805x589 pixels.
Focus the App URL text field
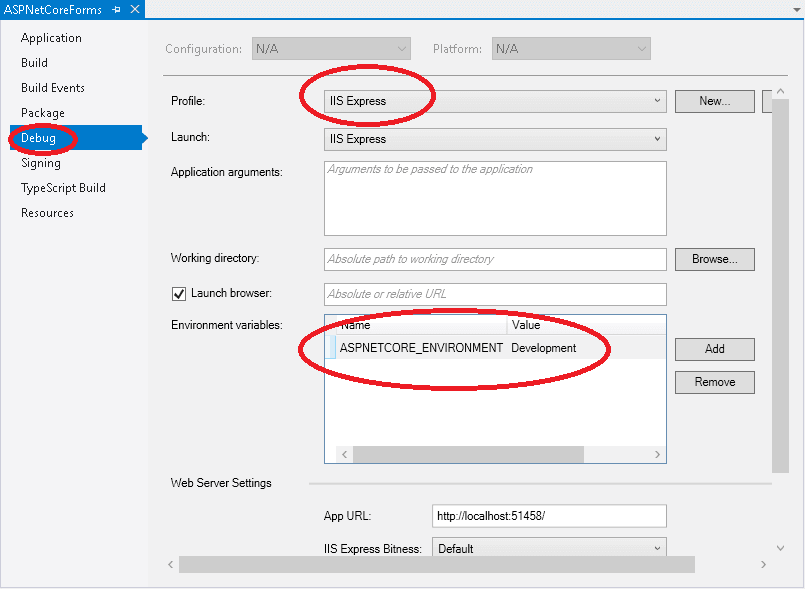click(x=548, y=516)
